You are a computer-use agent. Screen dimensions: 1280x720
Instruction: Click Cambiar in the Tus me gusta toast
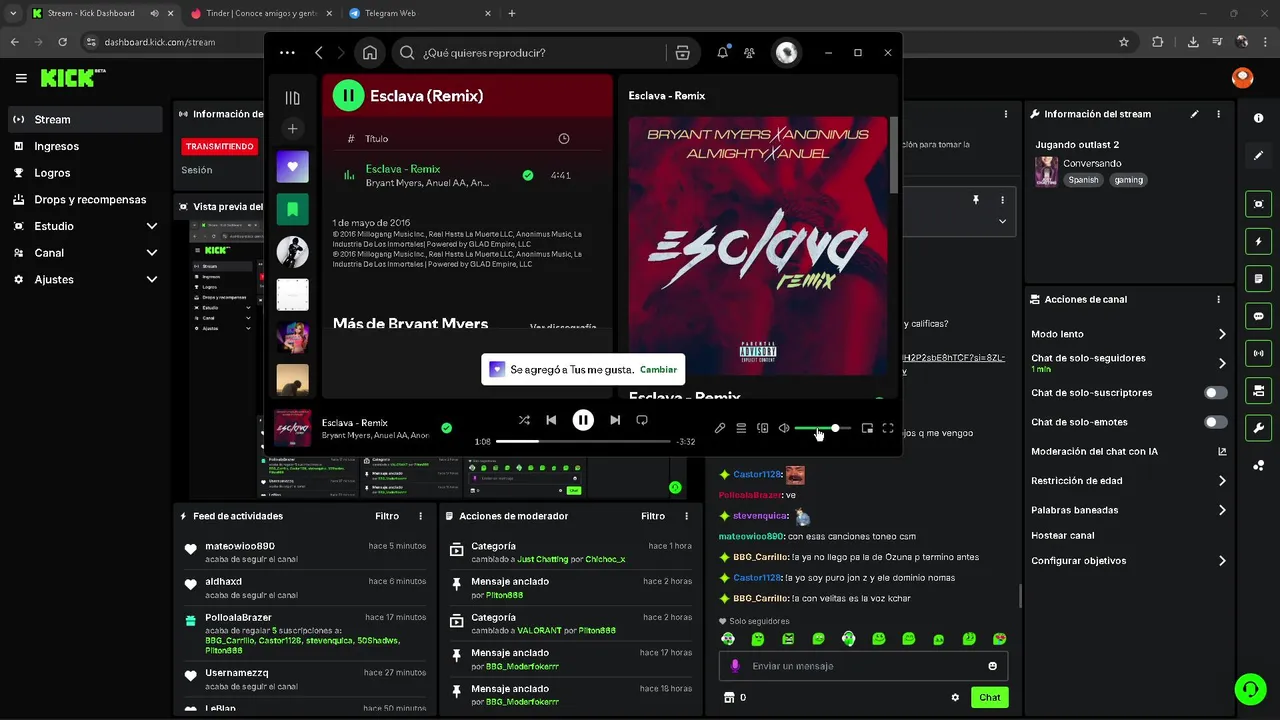pyautogui.click(x=658, y=370)
